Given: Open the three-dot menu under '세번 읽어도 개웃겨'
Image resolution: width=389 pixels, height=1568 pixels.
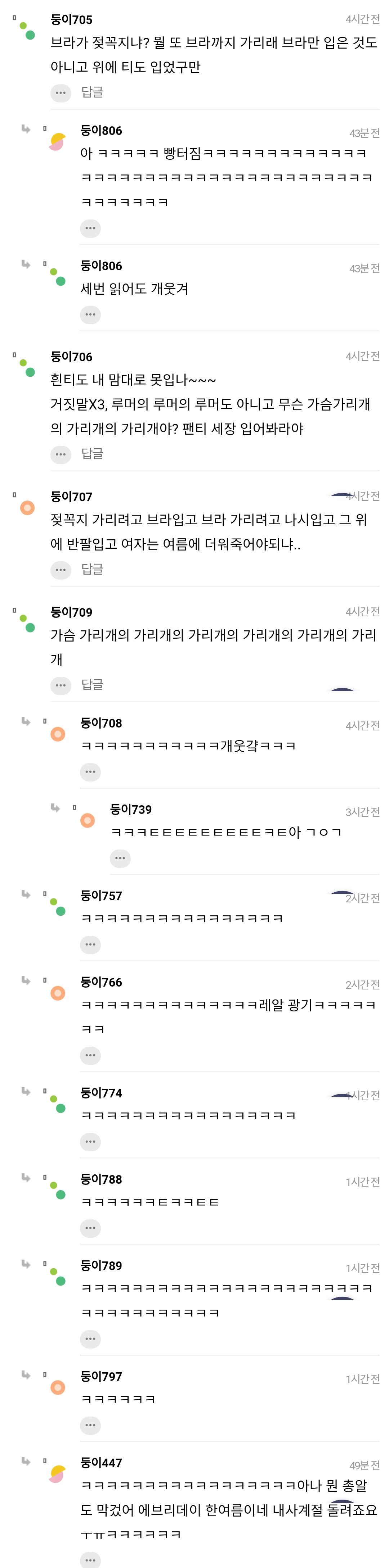Looking at the screenshot, I should tap(90, 315).
